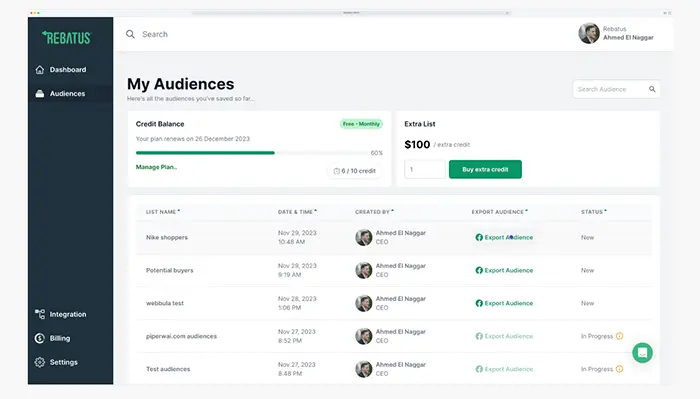Select the Test audiences list name

pyautogui.click(x=168, y=370)
